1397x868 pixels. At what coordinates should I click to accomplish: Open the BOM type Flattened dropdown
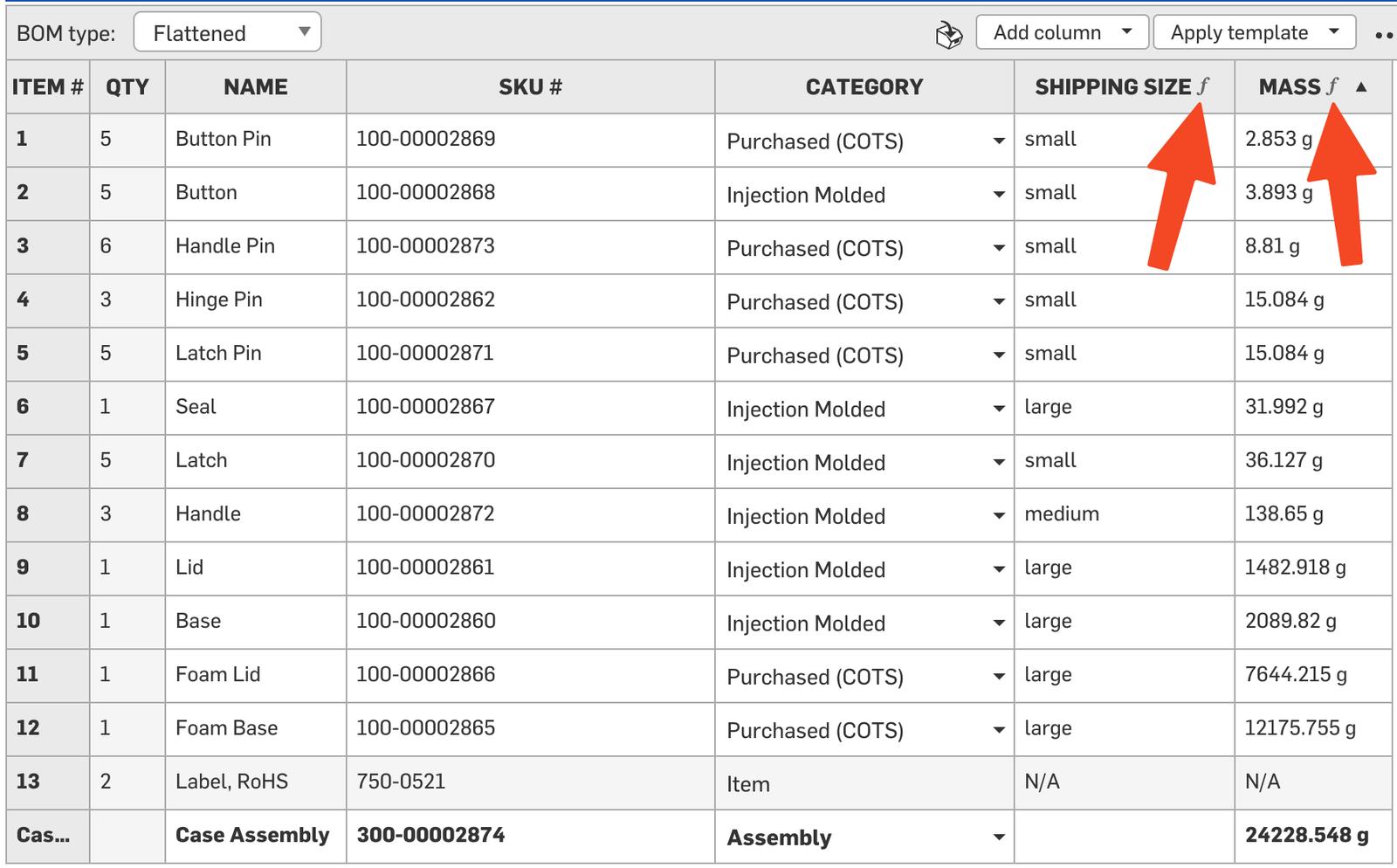(x=228, y=33)
